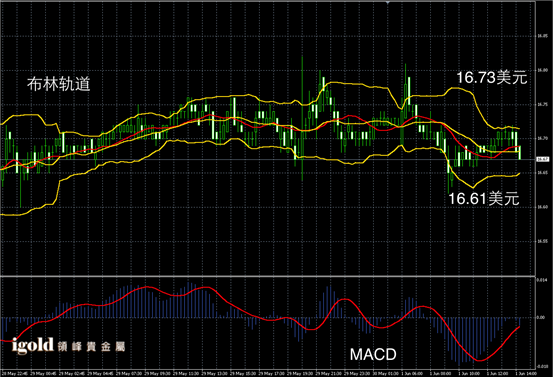
Task: Select the 布林轨道 Bollinger band label
Action: click(59, 84)
